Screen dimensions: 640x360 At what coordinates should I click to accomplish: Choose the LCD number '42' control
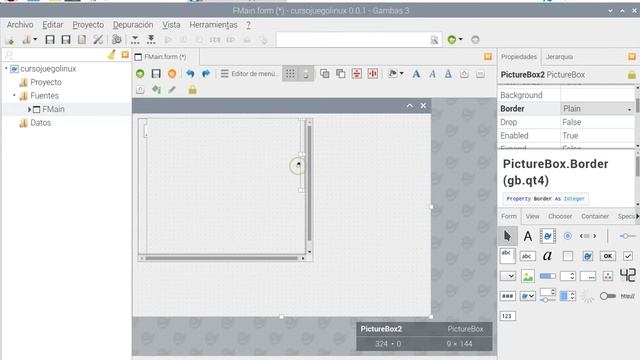[x=627, y=276]
